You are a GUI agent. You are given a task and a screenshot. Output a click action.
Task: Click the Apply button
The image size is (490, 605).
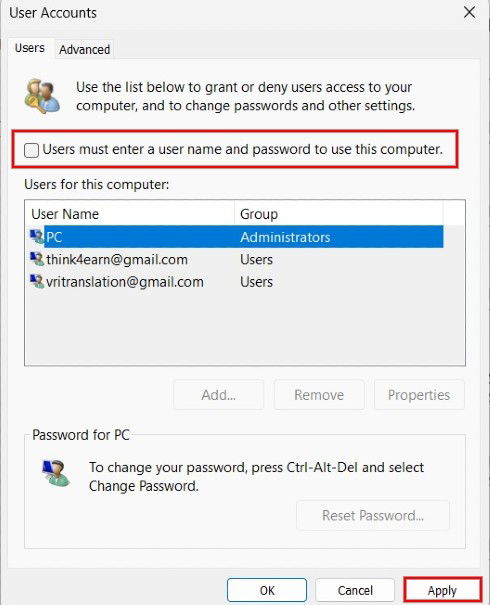[x=442, y=590]
